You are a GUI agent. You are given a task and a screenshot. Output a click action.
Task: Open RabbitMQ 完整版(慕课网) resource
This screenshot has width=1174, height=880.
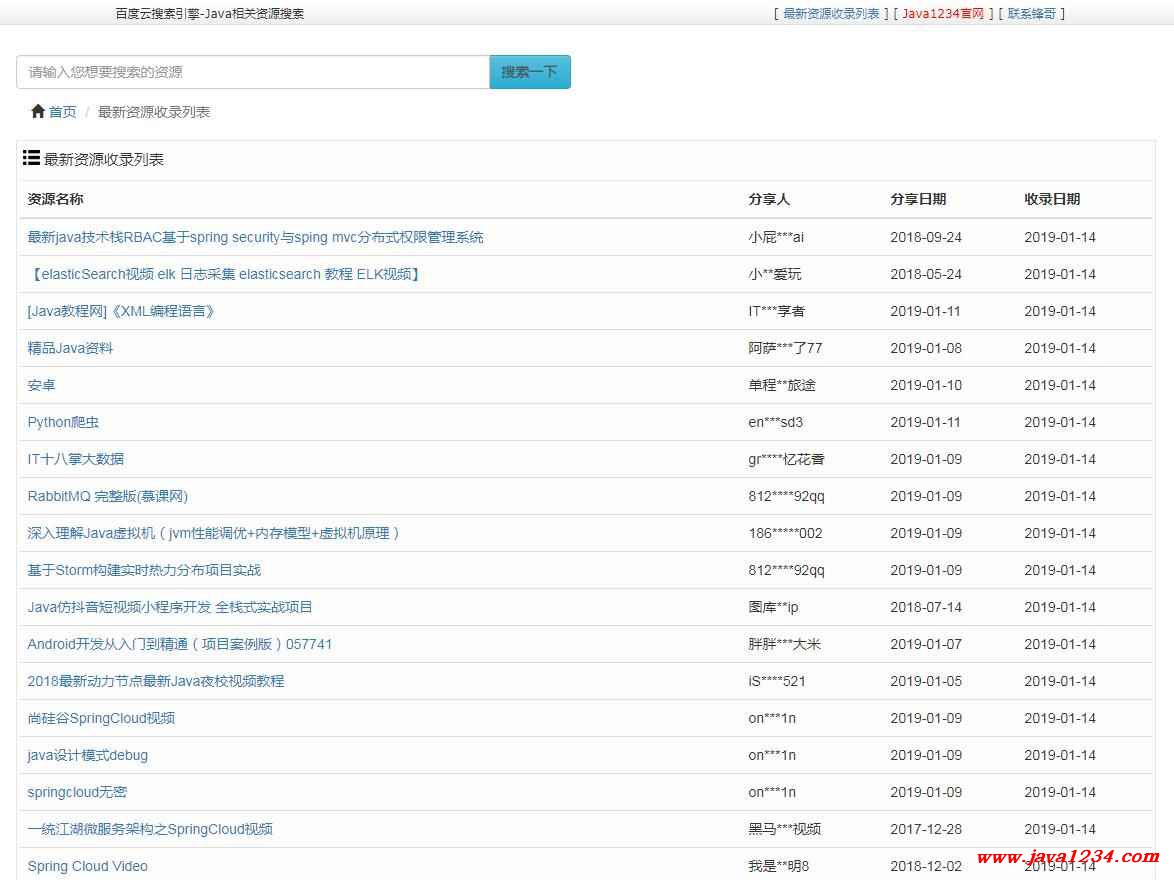coord(107,496)
